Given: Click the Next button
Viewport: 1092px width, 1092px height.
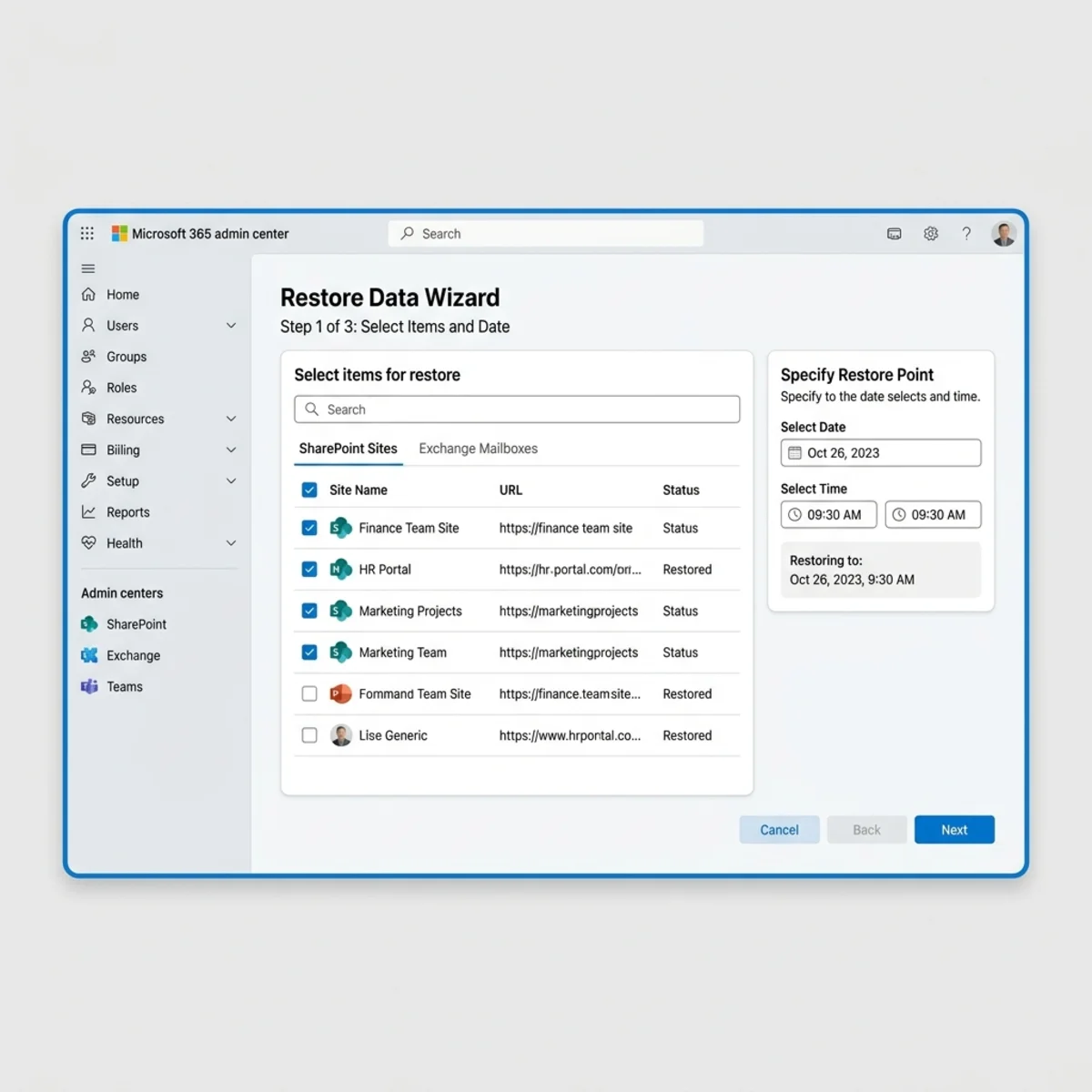Looking at the screenshot, I should point(955,829).
